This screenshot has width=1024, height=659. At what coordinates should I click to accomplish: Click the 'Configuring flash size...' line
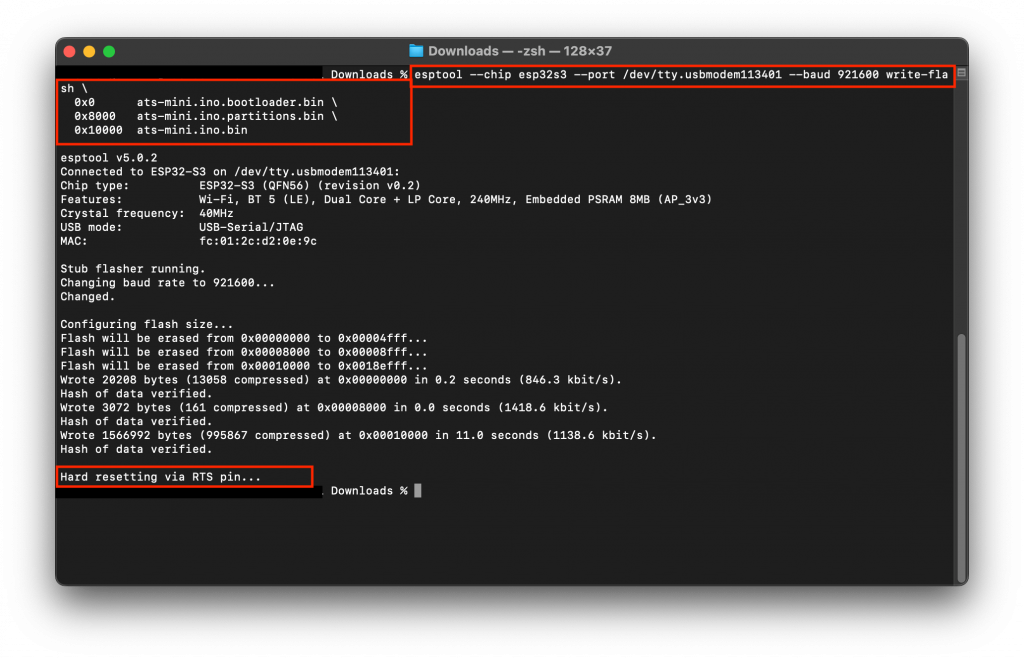pos(146,324)
